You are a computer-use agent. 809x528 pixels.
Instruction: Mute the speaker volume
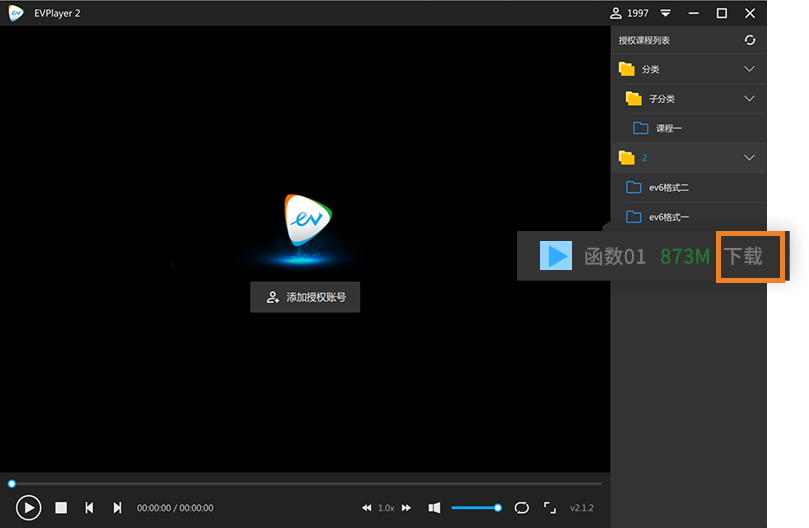pos(434,508)
